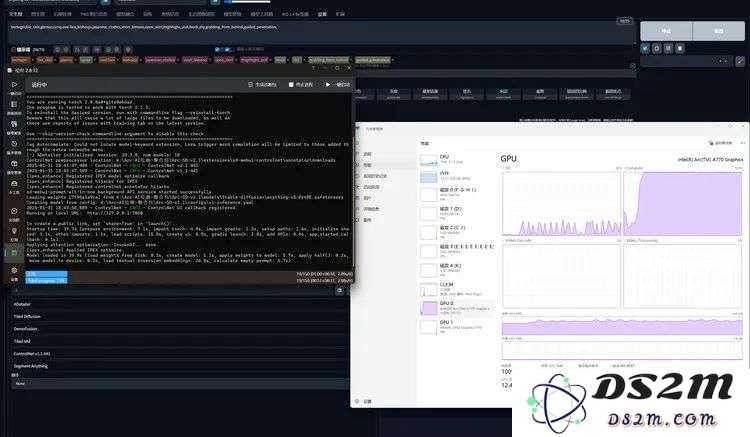Select Processes in Task Manager sidebar

(367, 154)
